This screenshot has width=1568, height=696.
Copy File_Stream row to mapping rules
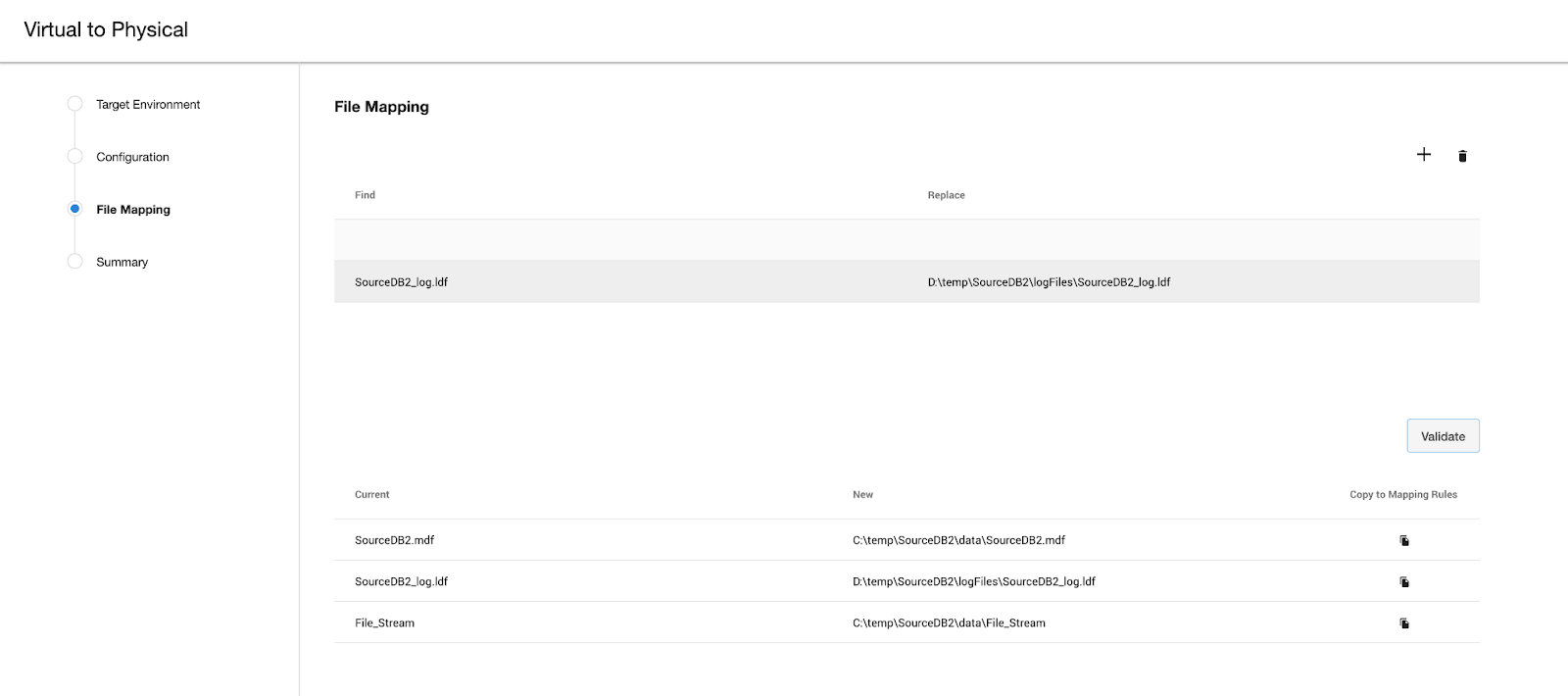[1404, 623]
